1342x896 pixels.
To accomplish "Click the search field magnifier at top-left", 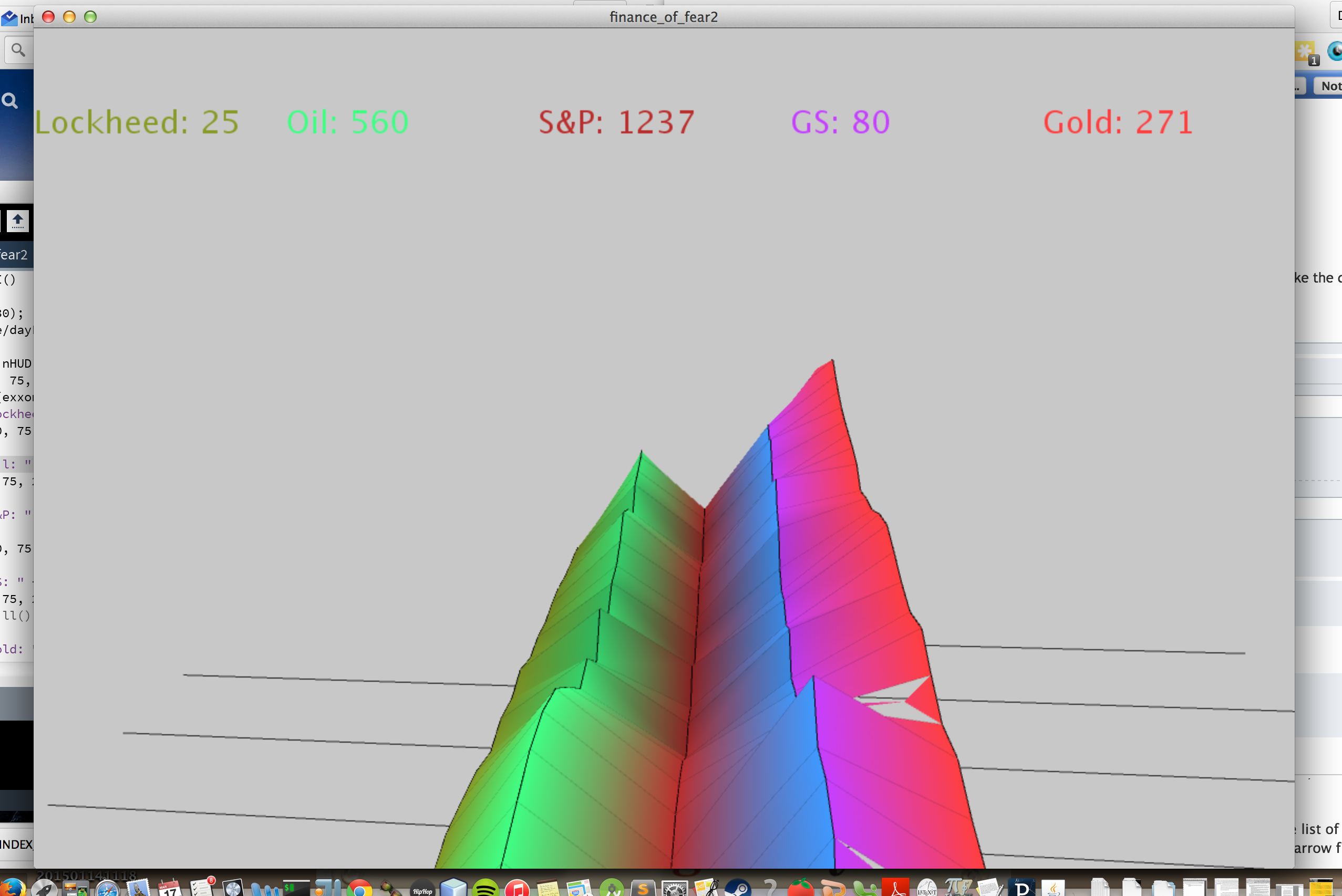I will pyautogui.click(x=18, y=50).
